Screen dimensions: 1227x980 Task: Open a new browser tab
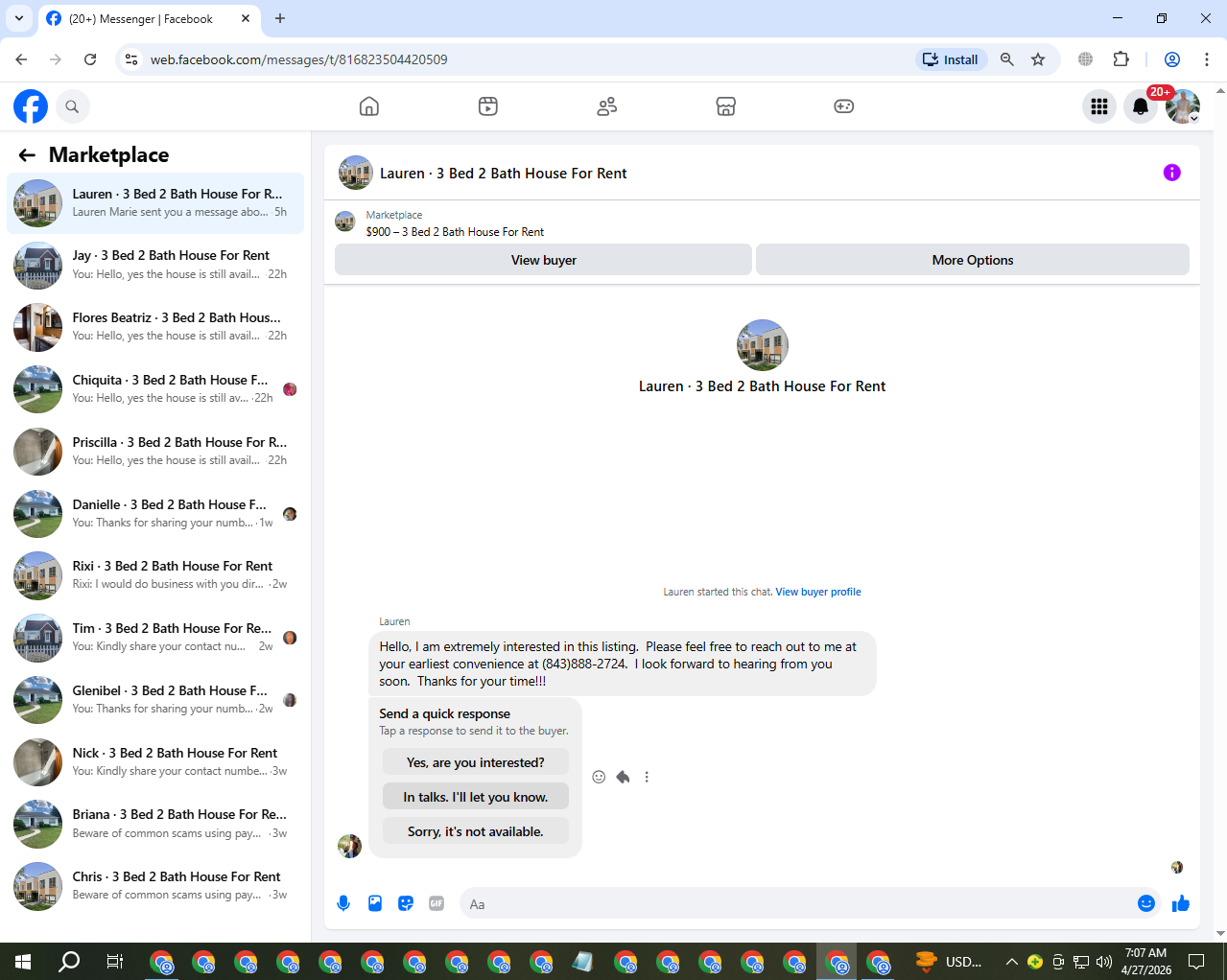tap(280, 18)
